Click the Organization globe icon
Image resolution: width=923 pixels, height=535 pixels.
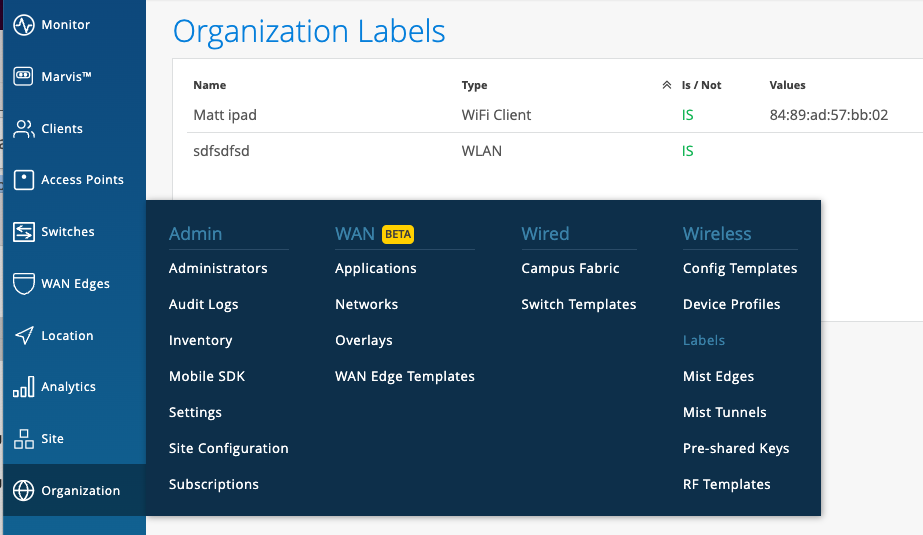(x=24, y=491)
